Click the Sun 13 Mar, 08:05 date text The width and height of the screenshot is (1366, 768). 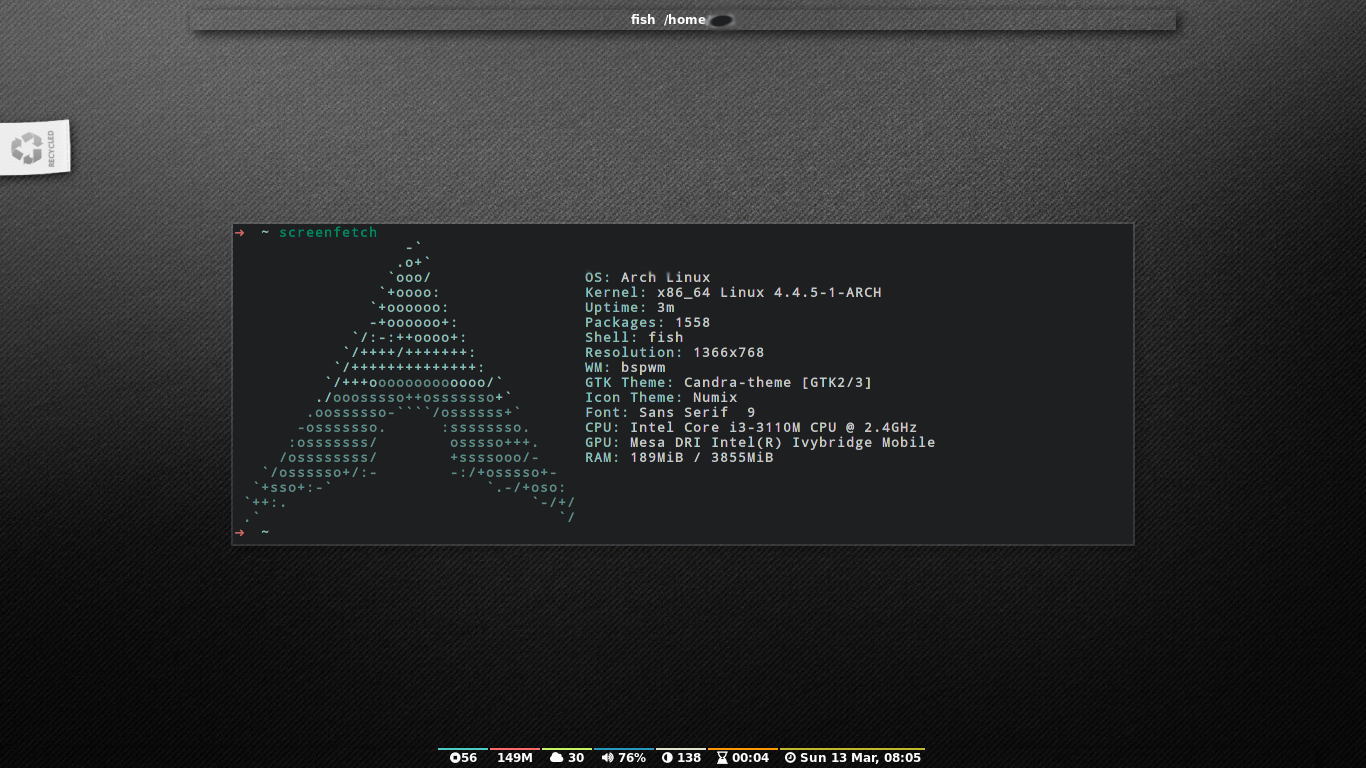[860, 758]
